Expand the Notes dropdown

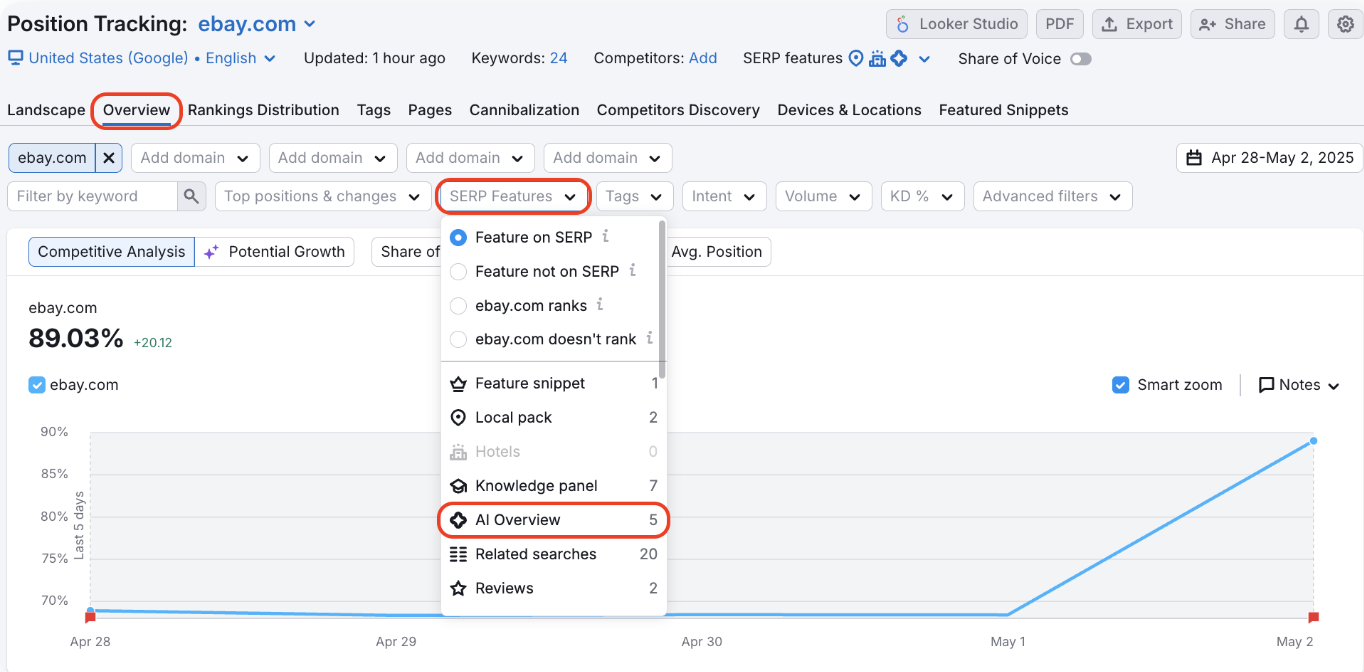pyautogui.click(x=1298, y=385)
